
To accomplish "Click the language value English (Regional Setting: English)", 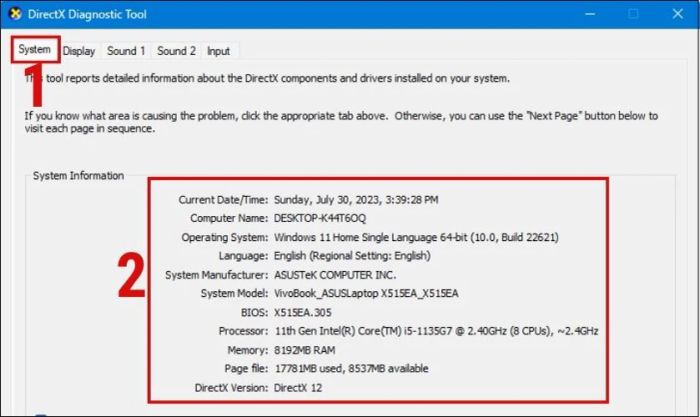I will [352, 256].
